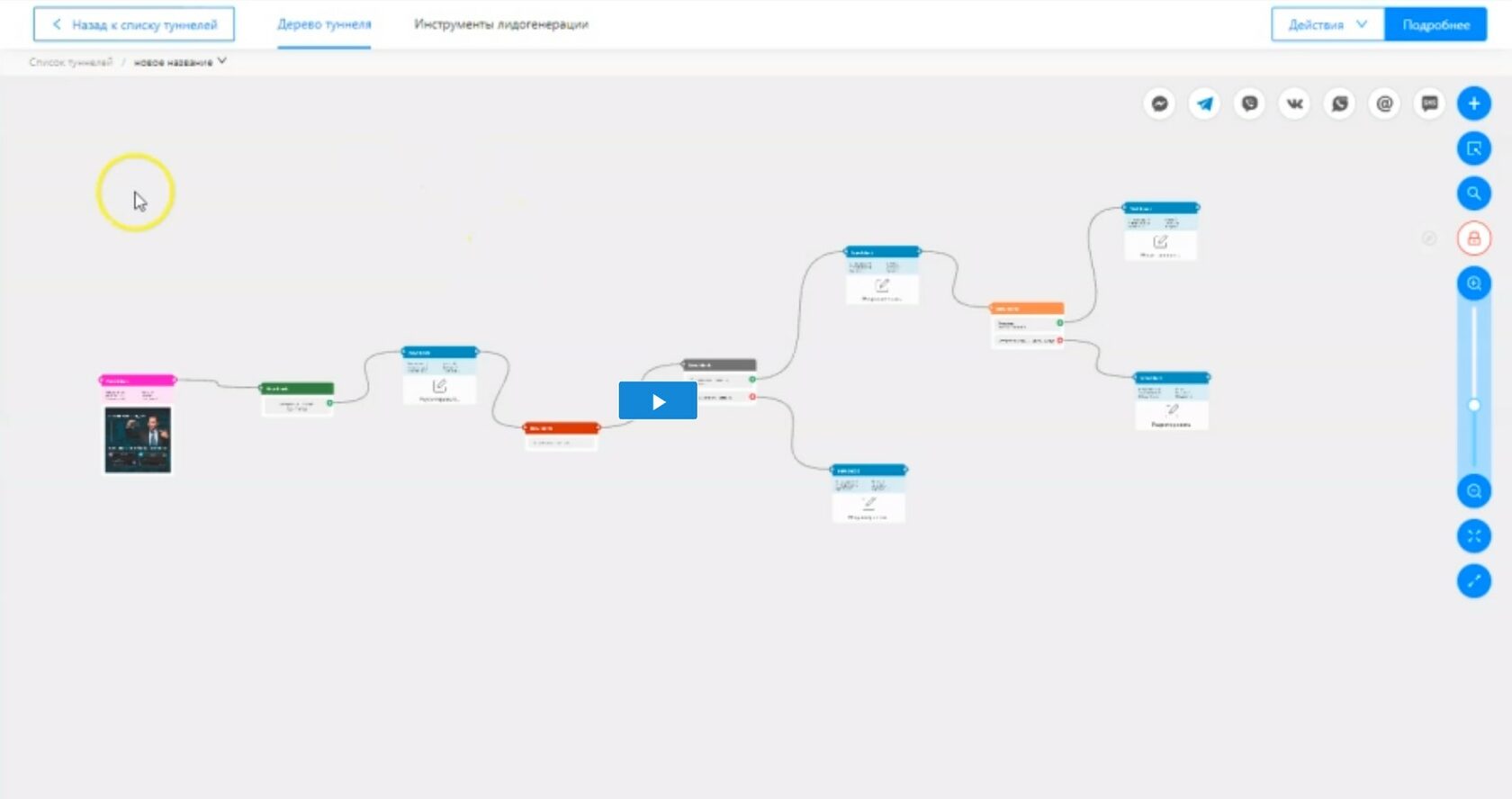This screenshot has height=799, width=1512.
Task: Select the Дерево туннеля tab
Action: (324, 24)
